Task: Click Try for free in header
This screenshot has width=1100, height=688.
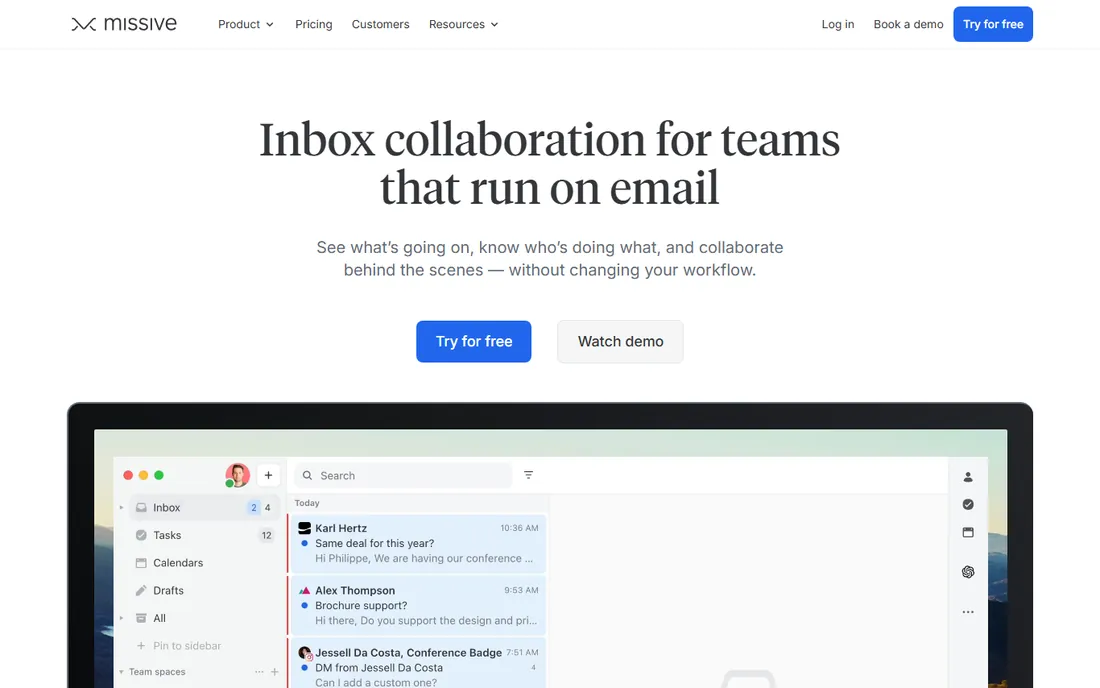Action: pos(993,24)
